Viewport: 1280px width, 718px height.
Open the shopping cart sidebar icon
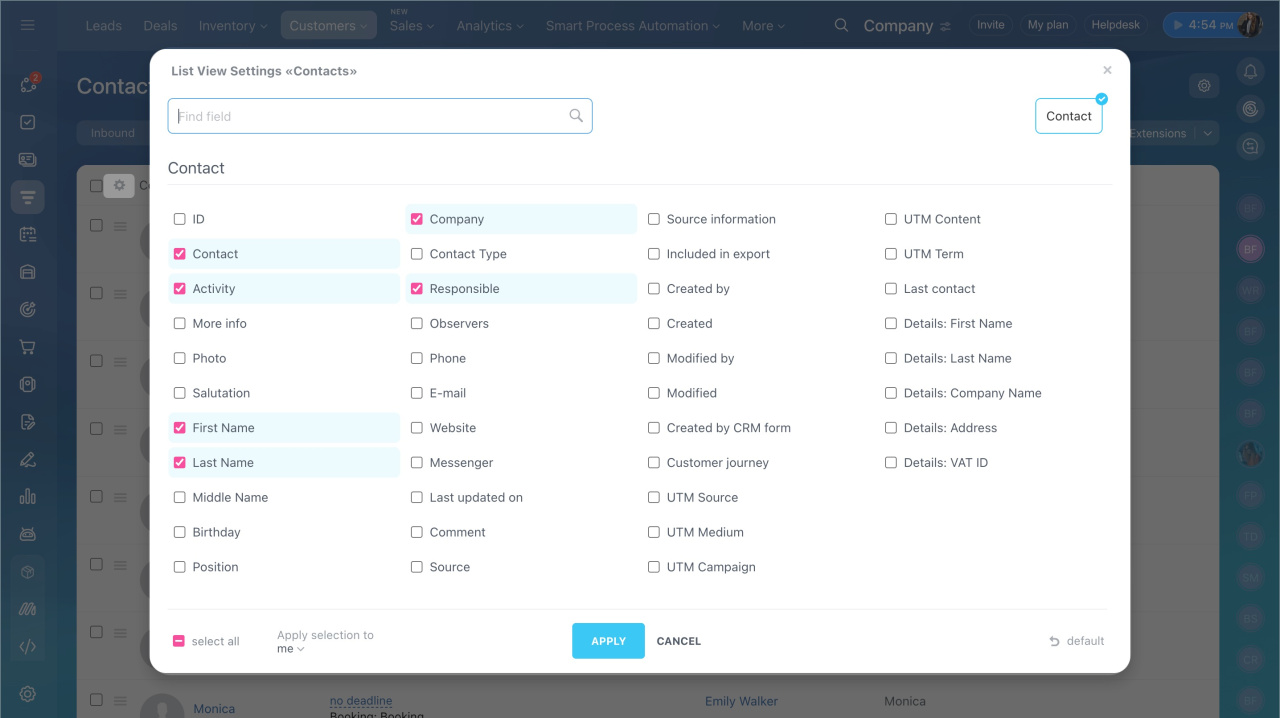pos(28,348)
